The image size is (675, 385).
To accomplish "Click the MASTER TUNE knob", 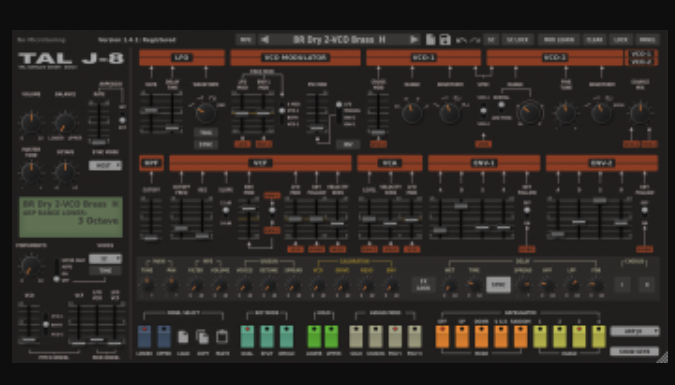I will 31,173.
